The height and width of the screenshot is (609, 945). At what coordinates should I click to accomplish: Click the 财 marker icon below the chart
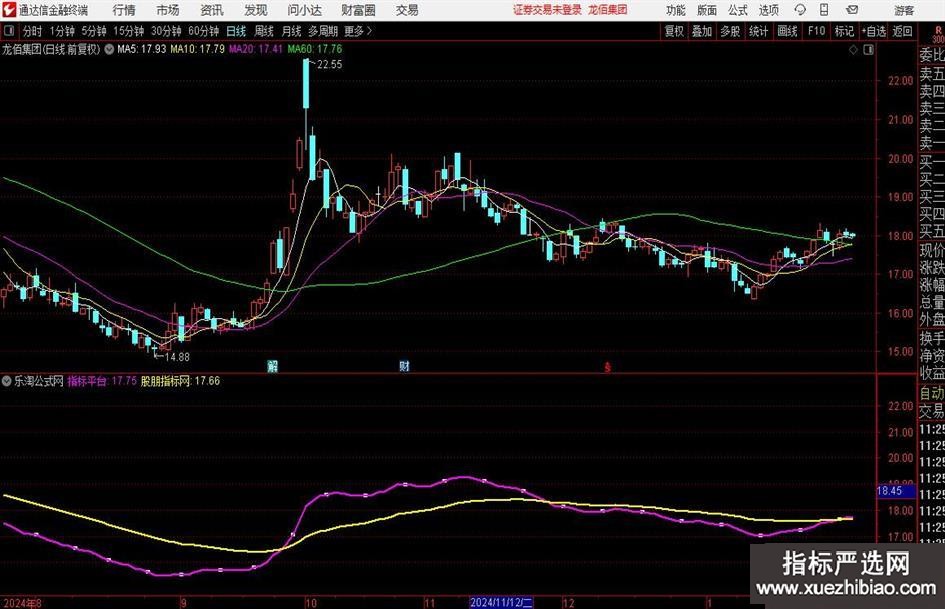click(404, 366)
